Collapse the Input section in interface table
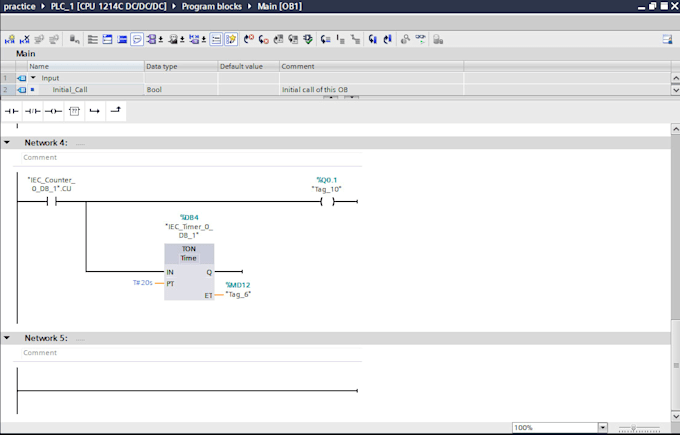 [x=33, y=78]
